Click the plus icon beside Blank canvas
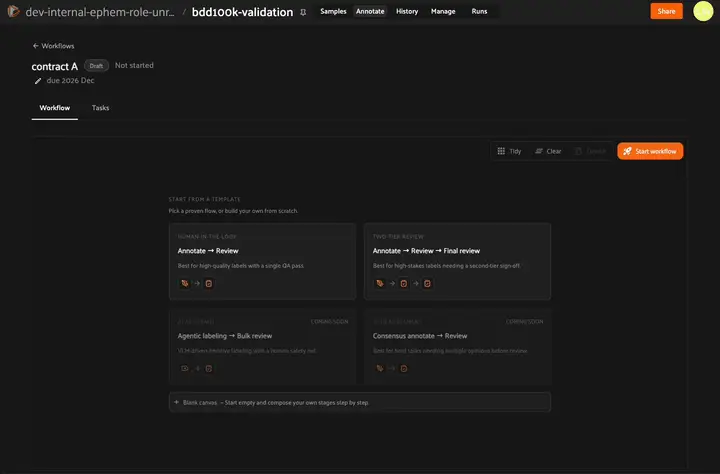The width and height of the screenshot is (720, 474). coord(176,402)
